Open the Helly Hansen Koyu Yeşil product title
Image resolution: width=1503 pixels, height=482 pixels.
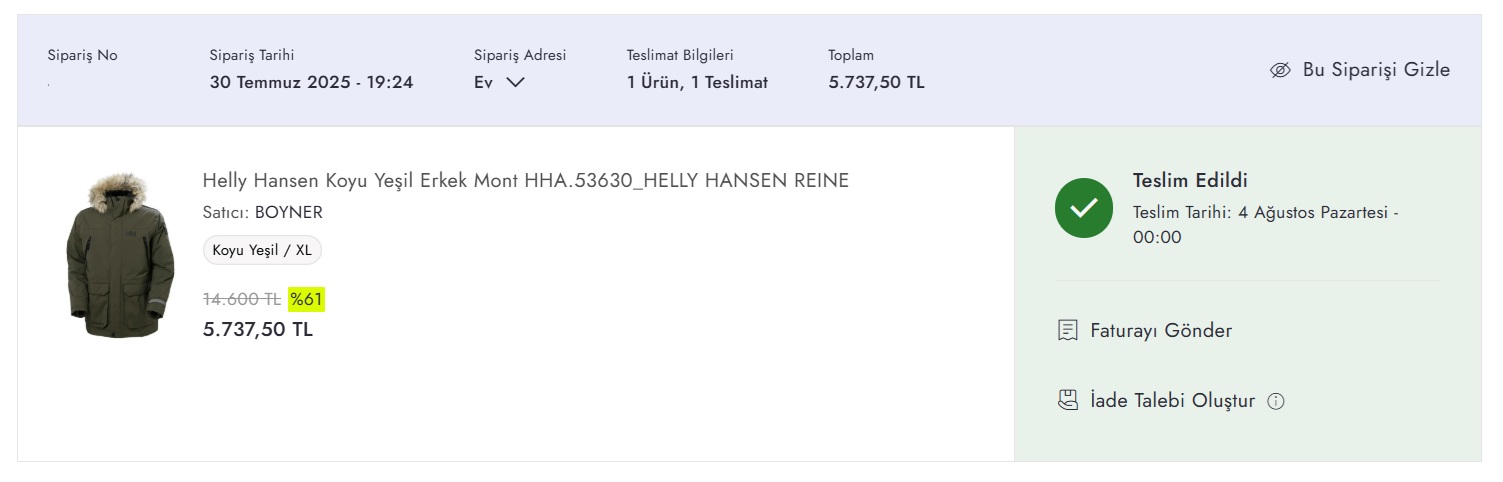(x=525, y=181)
